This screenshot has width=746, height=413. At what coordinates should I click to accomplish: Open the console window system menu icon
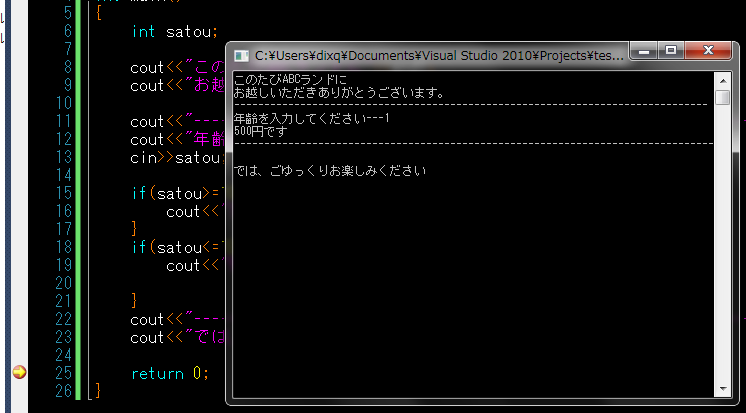tap(242, 56)
